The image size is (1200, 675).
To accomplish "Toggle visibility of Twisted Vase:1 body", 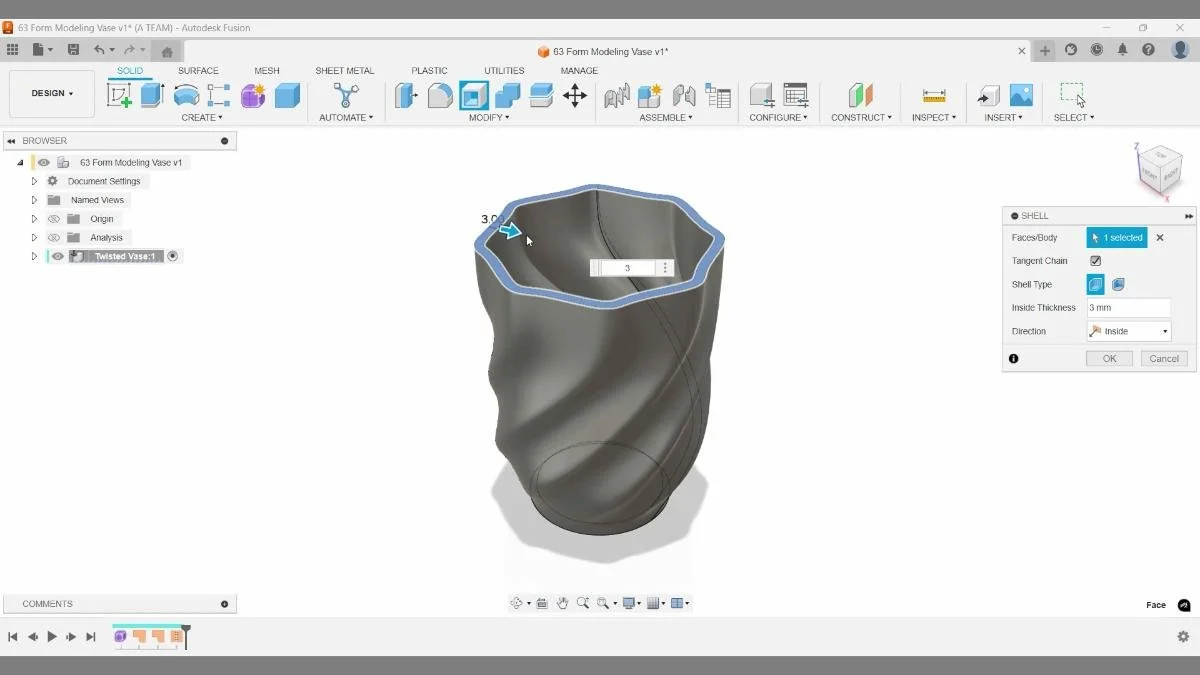I will 58,256.
